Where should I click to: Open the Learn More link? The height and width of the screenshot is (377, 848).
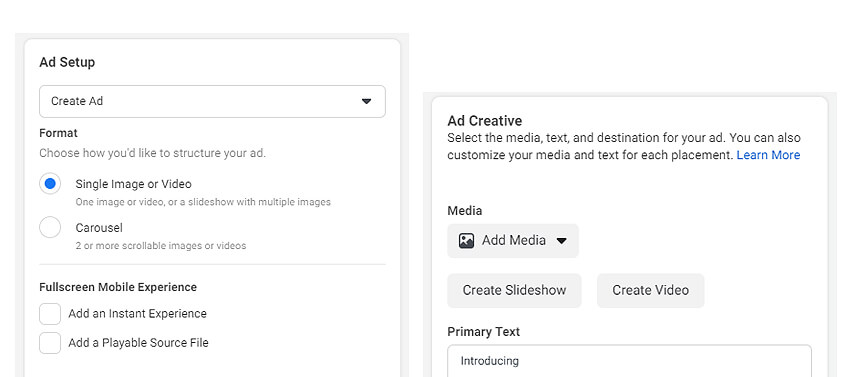click(x=768, y=155)
